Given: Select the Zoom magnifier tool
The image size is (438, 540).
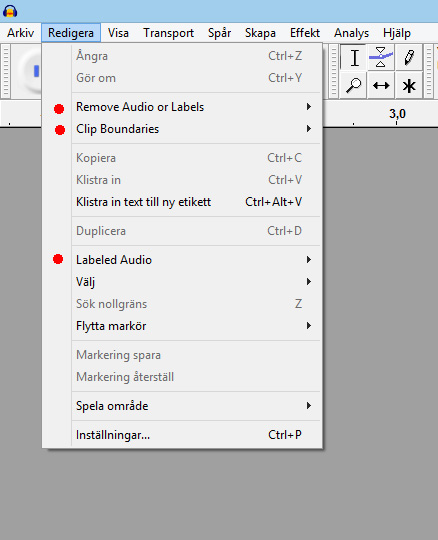Looking at the screenshot, I should 354,85.
